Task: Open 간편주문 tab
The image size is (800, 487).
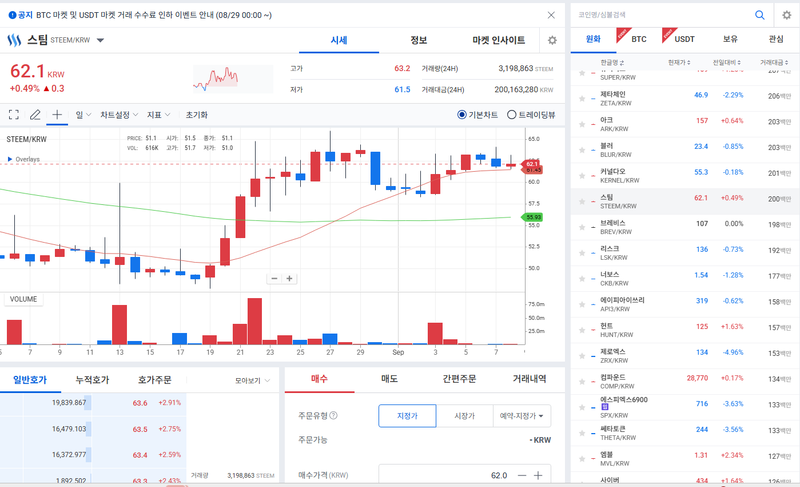Action: tap(459, 379)
